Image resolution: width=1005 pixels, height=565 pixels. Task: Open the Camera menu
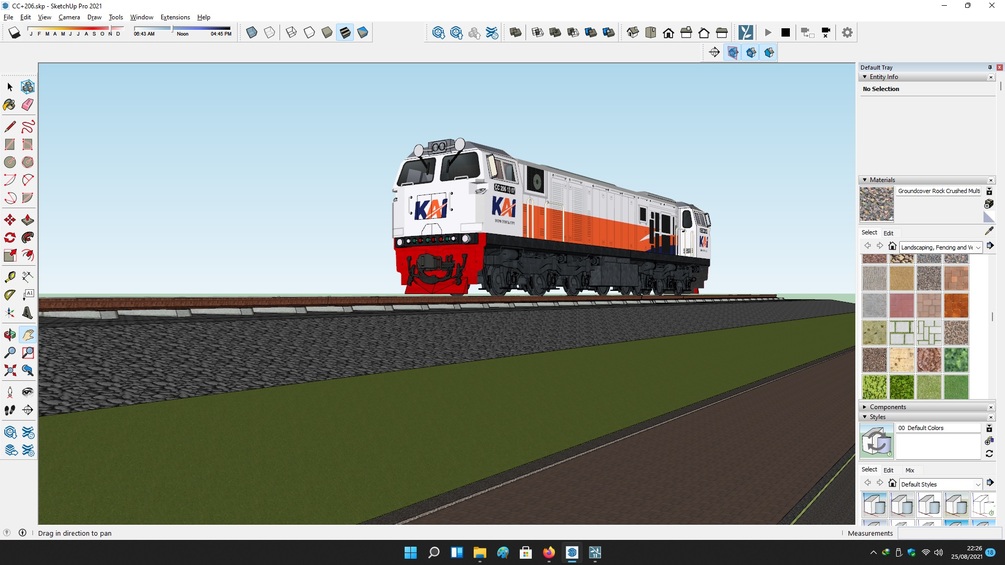pyautogui.click(x=69, y=17)
